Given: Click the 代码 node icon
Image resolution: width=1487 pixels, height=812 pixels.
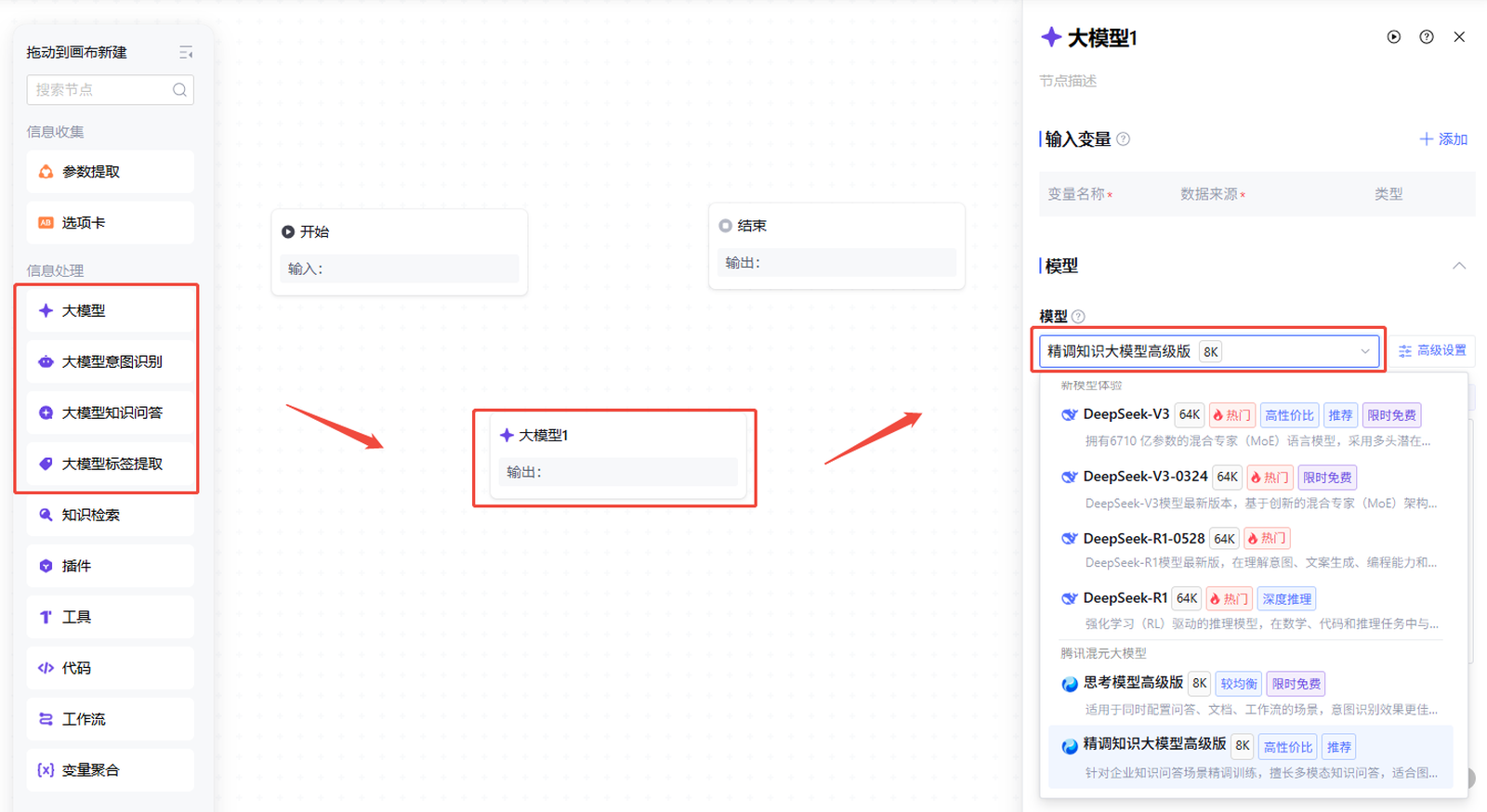Looking at the screenshot, I should coord(46,668).
